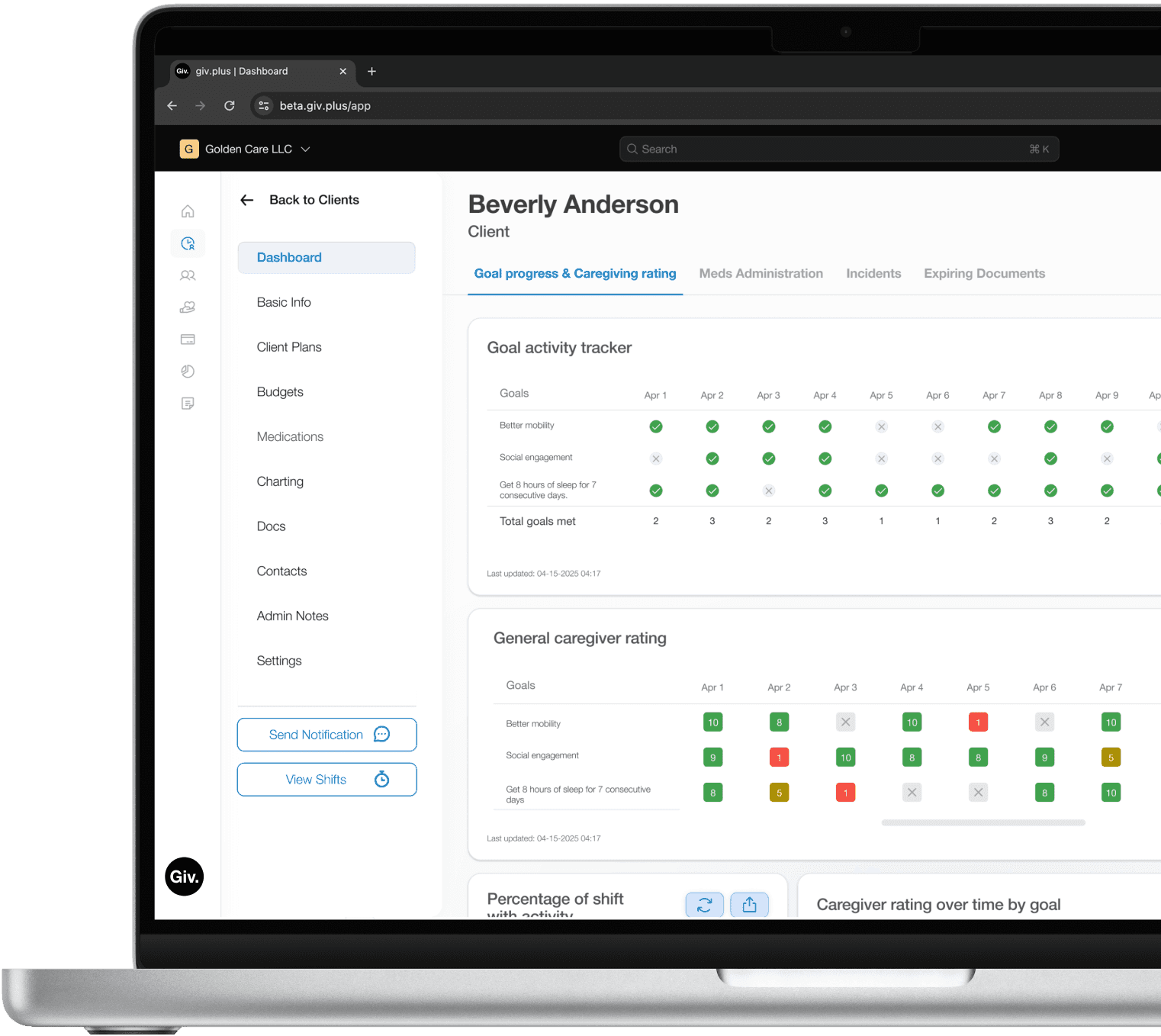Switch to Goal progress & Caregiving rating tab
Image resolution: width=1161 pixels, height=1036 pixels.
(x=575, y=274)
